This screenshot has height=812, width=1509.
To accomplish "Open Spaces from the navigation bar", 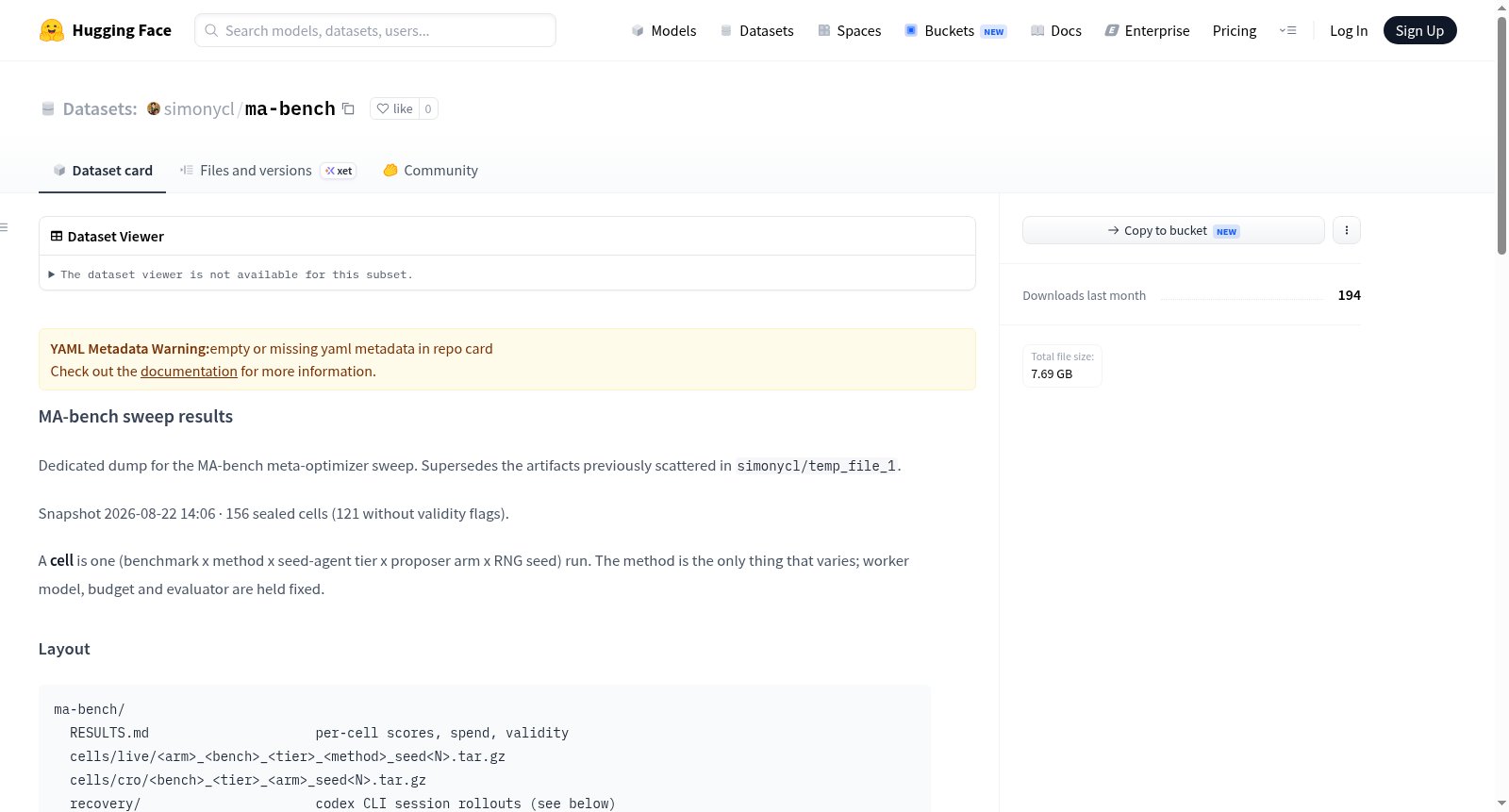I will (850, 30).
